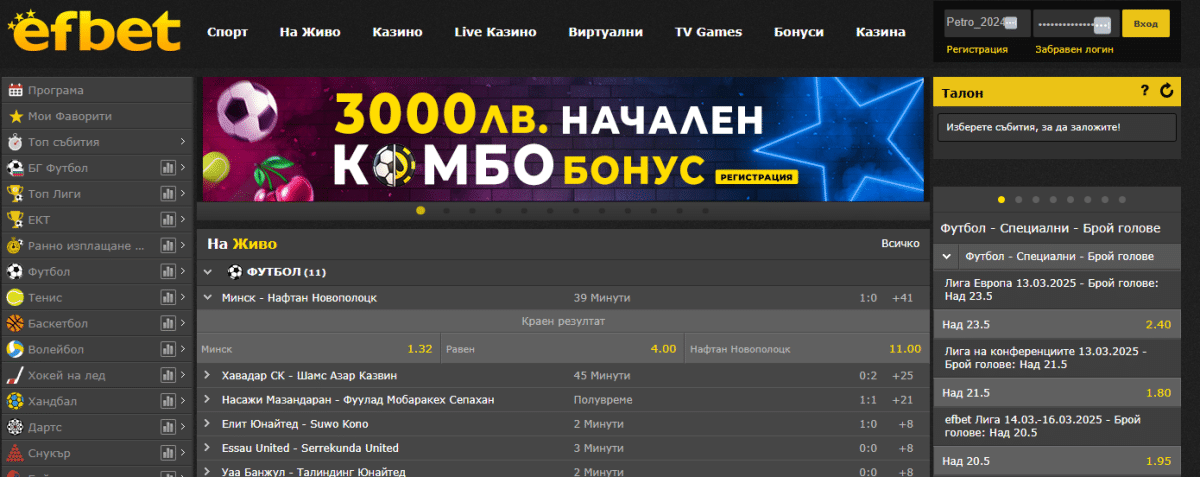Click РЕГИСТРАЦИЯ button on the banner
The width and height of the screenshot is (1200, 477).
point(757,177)
